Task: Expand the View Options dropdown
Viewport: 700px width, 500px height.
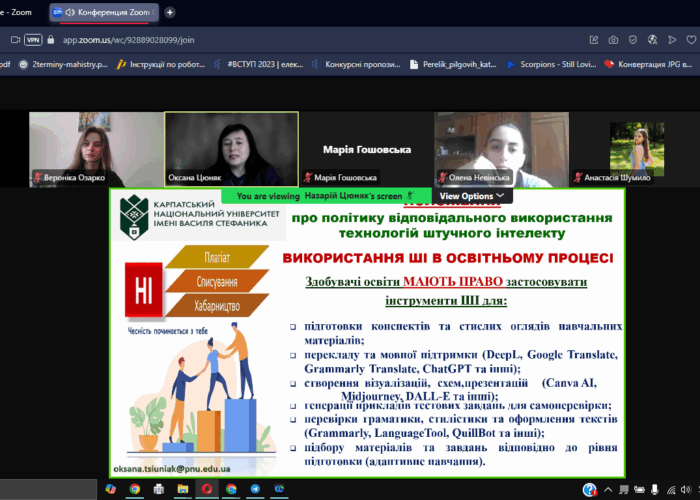Action: click(x=467, y=196)
